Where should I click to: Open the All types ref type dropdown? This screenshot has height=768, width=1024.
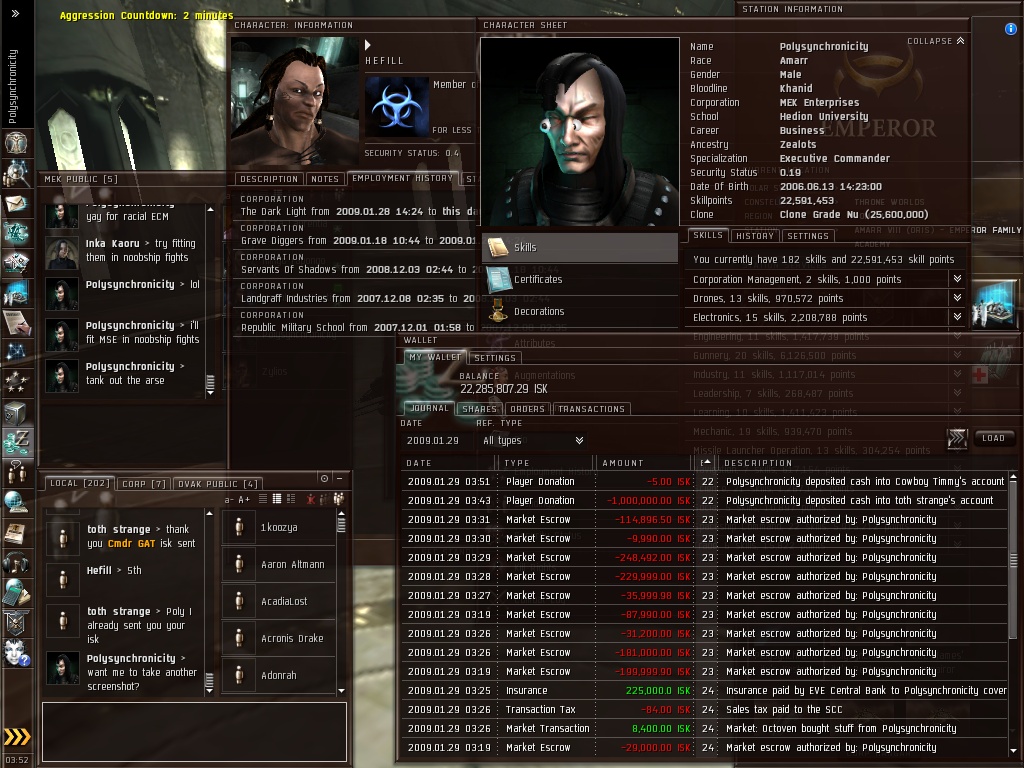point(532,441)
